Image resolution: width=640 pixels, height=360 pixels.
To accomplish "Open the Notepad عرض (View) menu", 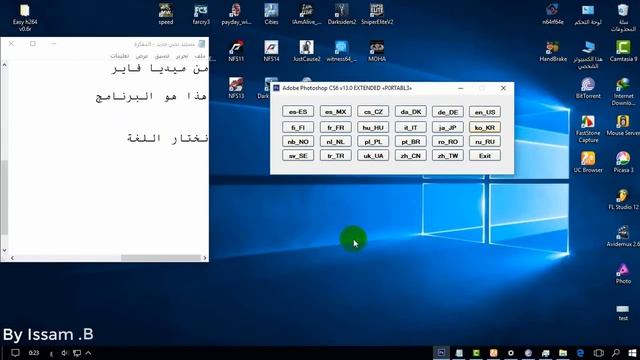I will click(142, 56).
